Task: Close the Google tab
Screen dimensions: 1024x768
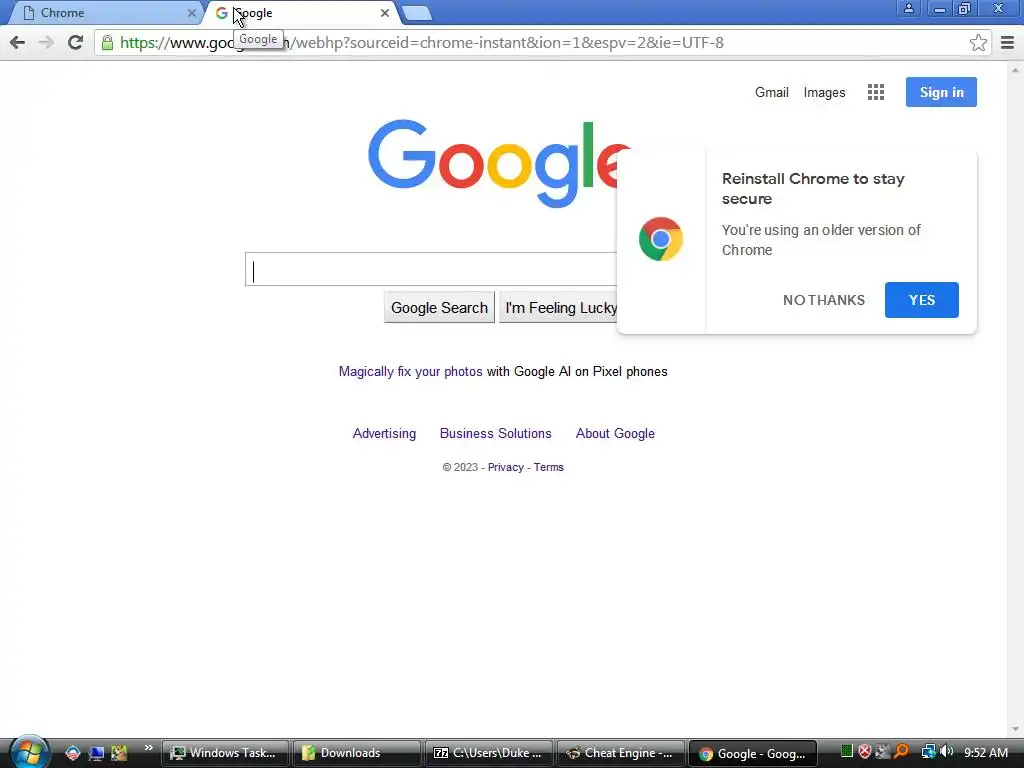Action: tap(385, 12)
